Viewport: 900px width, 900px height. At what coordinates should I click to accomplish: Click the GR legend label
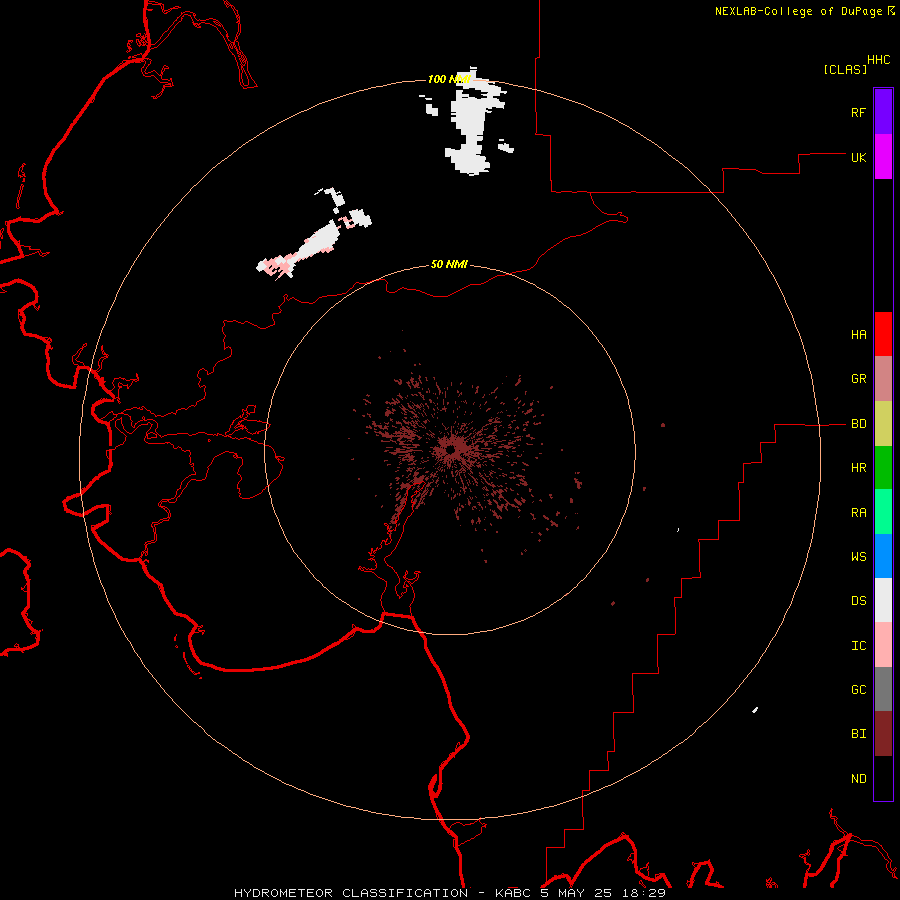[x=858, y=379]
